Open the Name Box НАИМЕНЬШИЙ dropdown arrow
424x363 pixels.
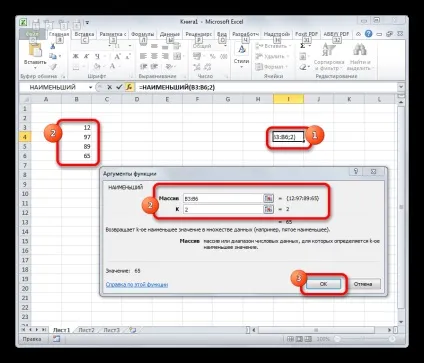(90, 87)
